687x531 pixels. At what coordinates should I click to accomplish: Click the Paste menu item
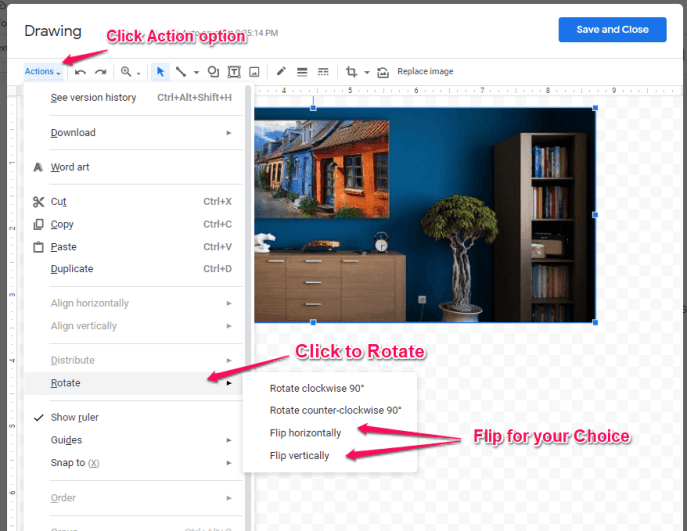134,247
